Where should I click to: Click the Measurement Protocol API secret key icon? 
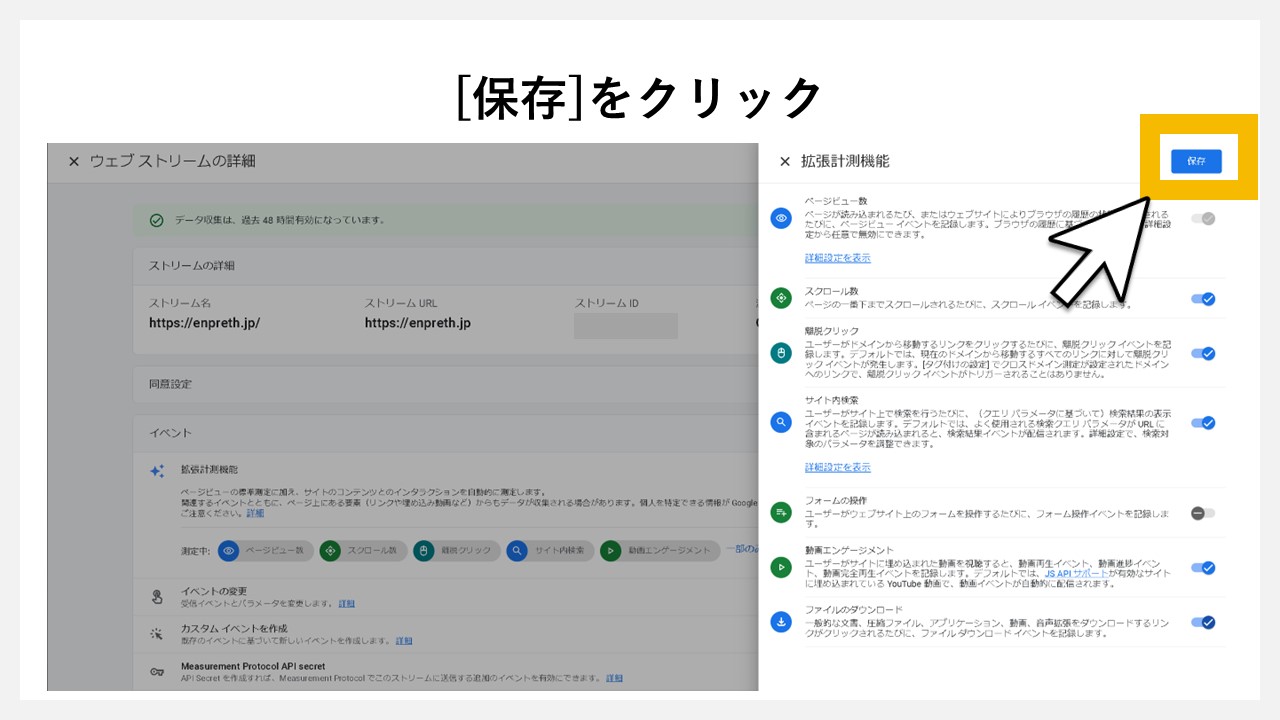click(x=155, y=671)
